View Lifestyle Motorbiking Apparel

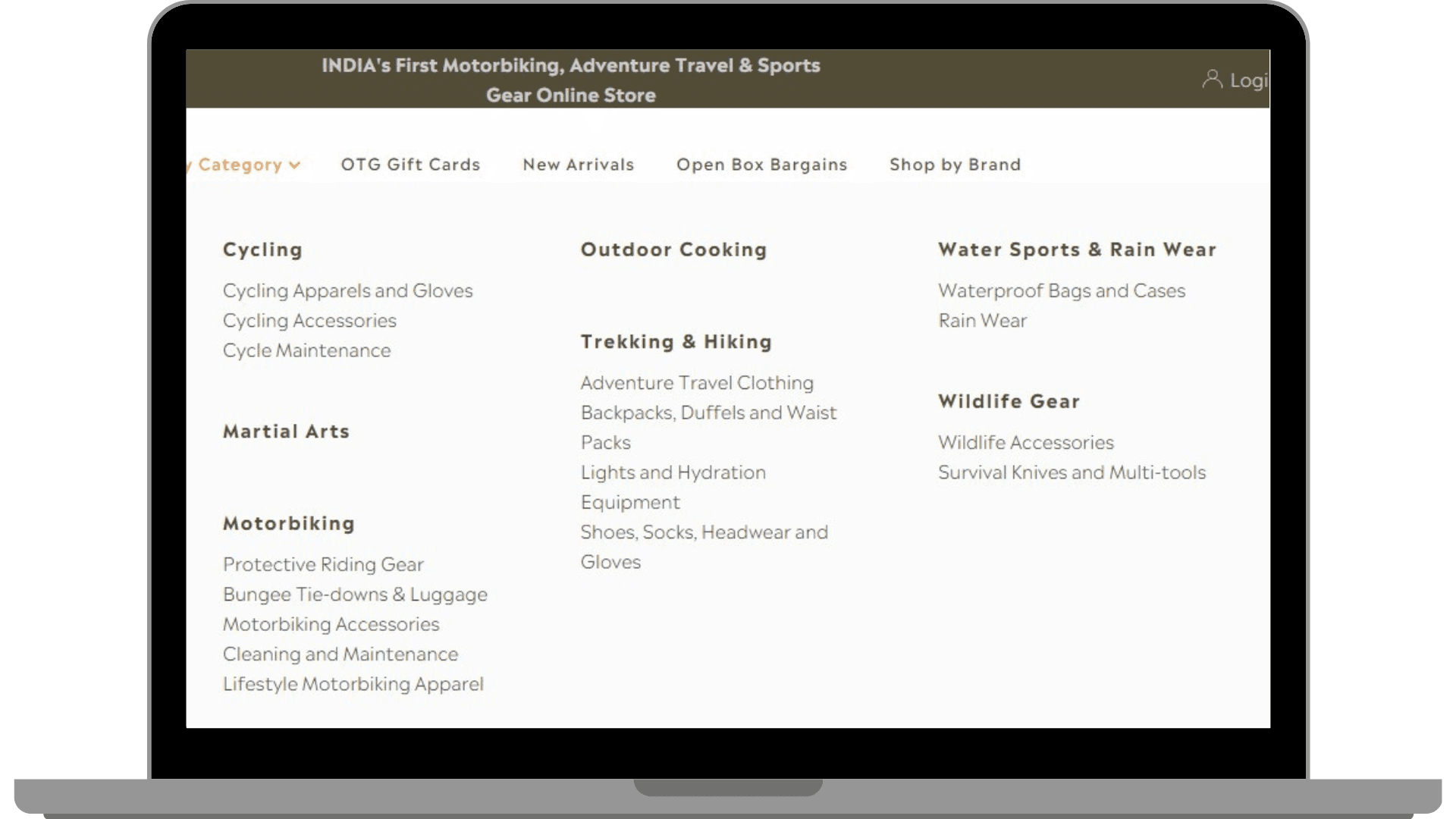pos(353,683)
